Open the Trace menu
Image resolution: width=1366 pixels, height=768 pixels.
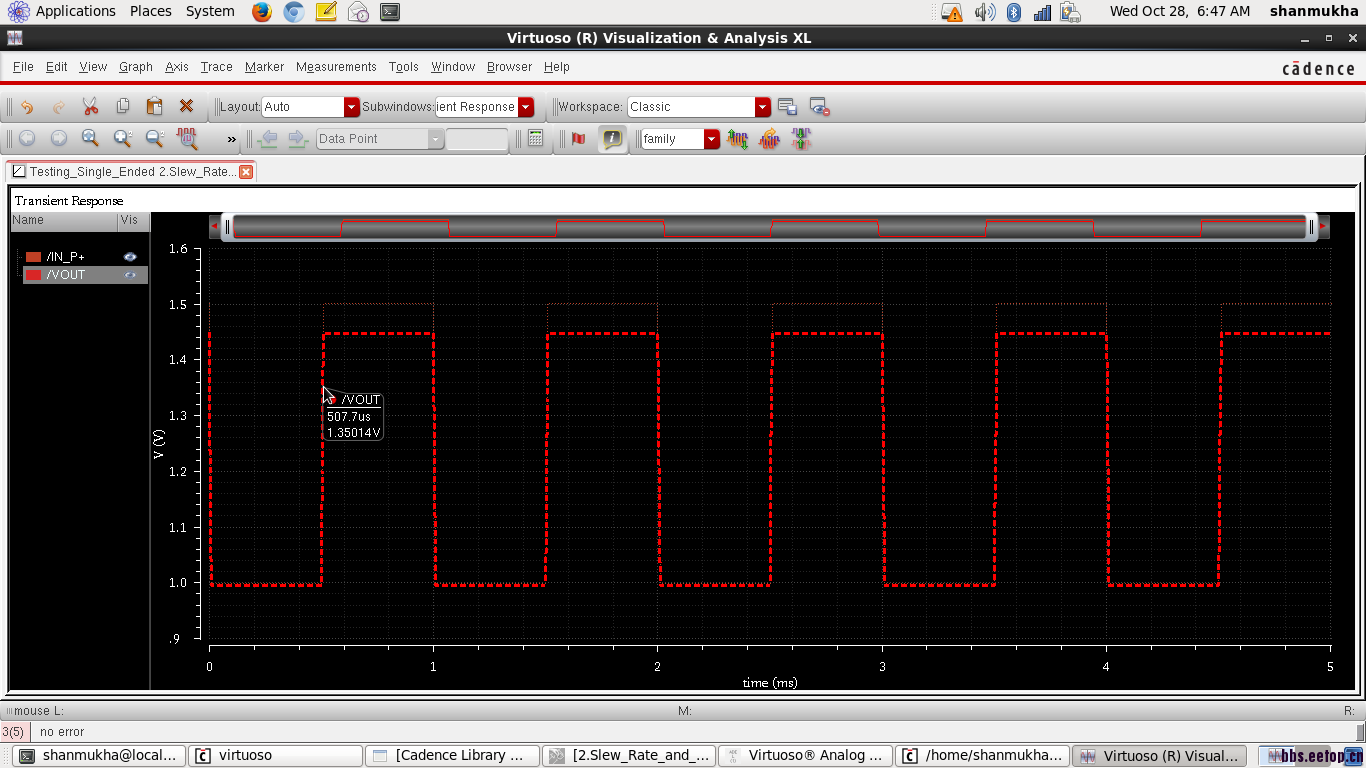click(x=216, y=67)
